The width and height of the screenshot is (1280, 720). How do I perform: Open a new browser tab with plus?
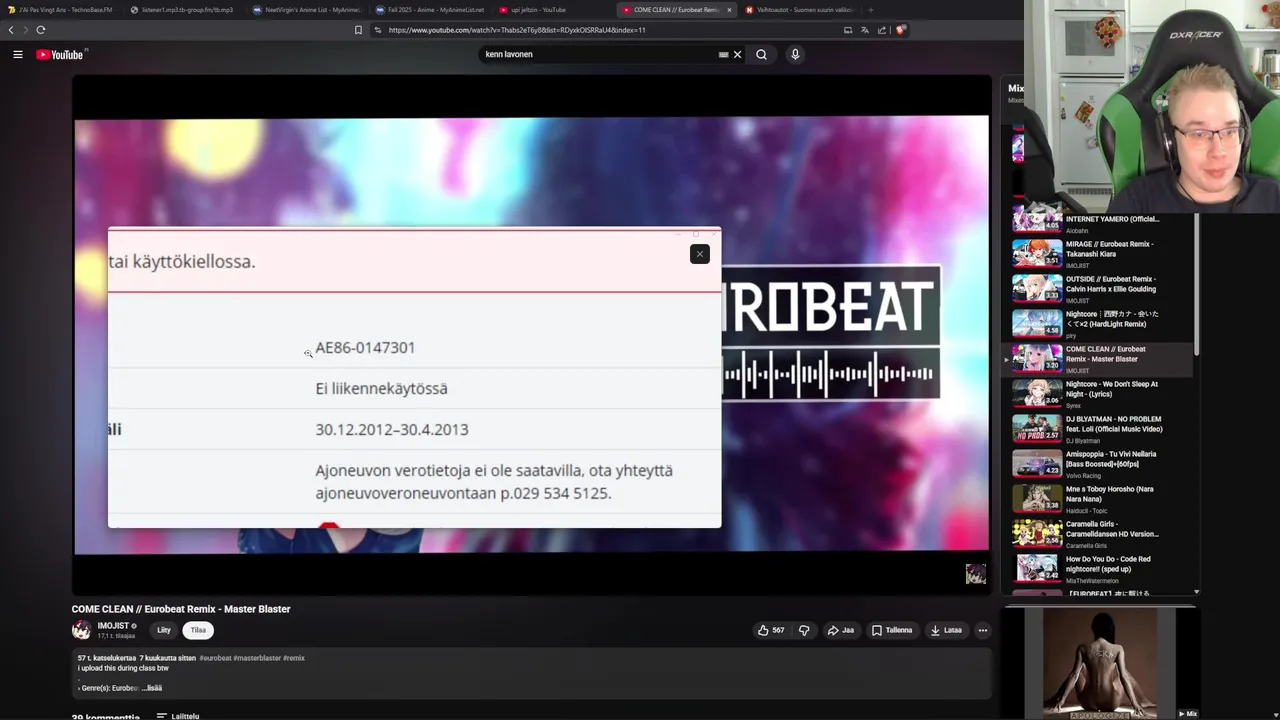tap(870, 10)
